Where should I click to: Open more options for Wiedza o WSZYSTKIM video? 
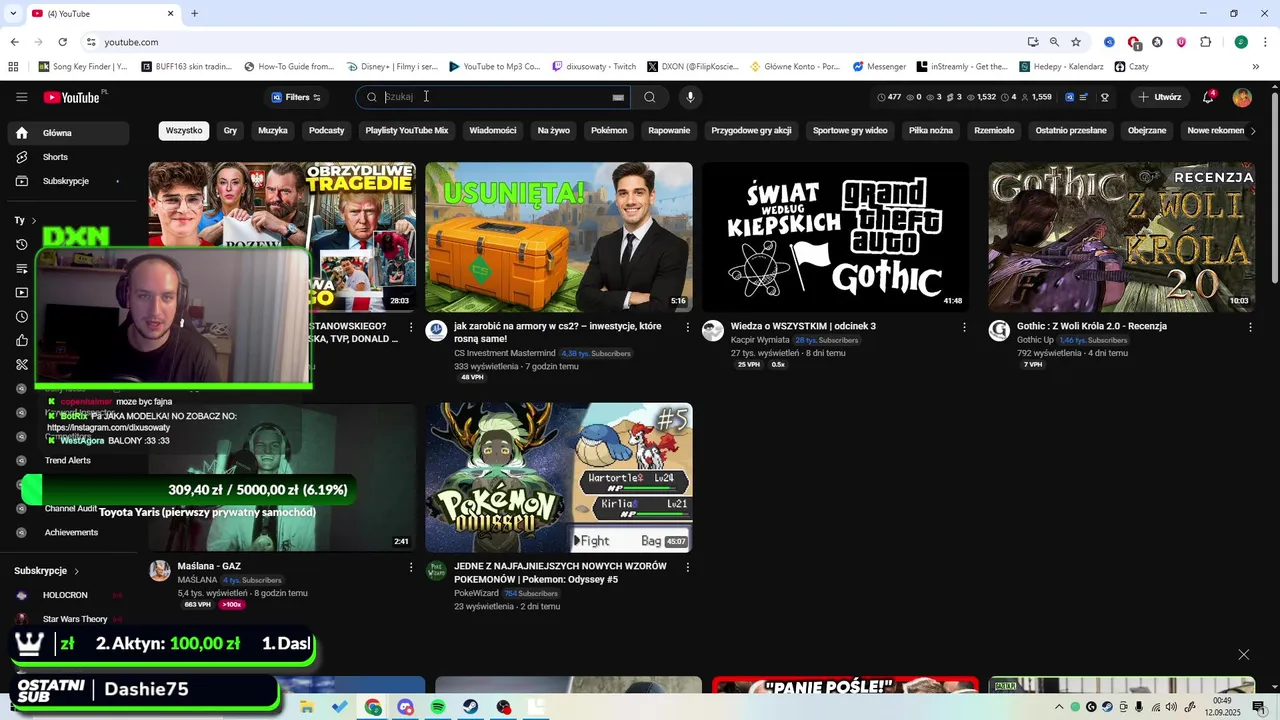964,327
